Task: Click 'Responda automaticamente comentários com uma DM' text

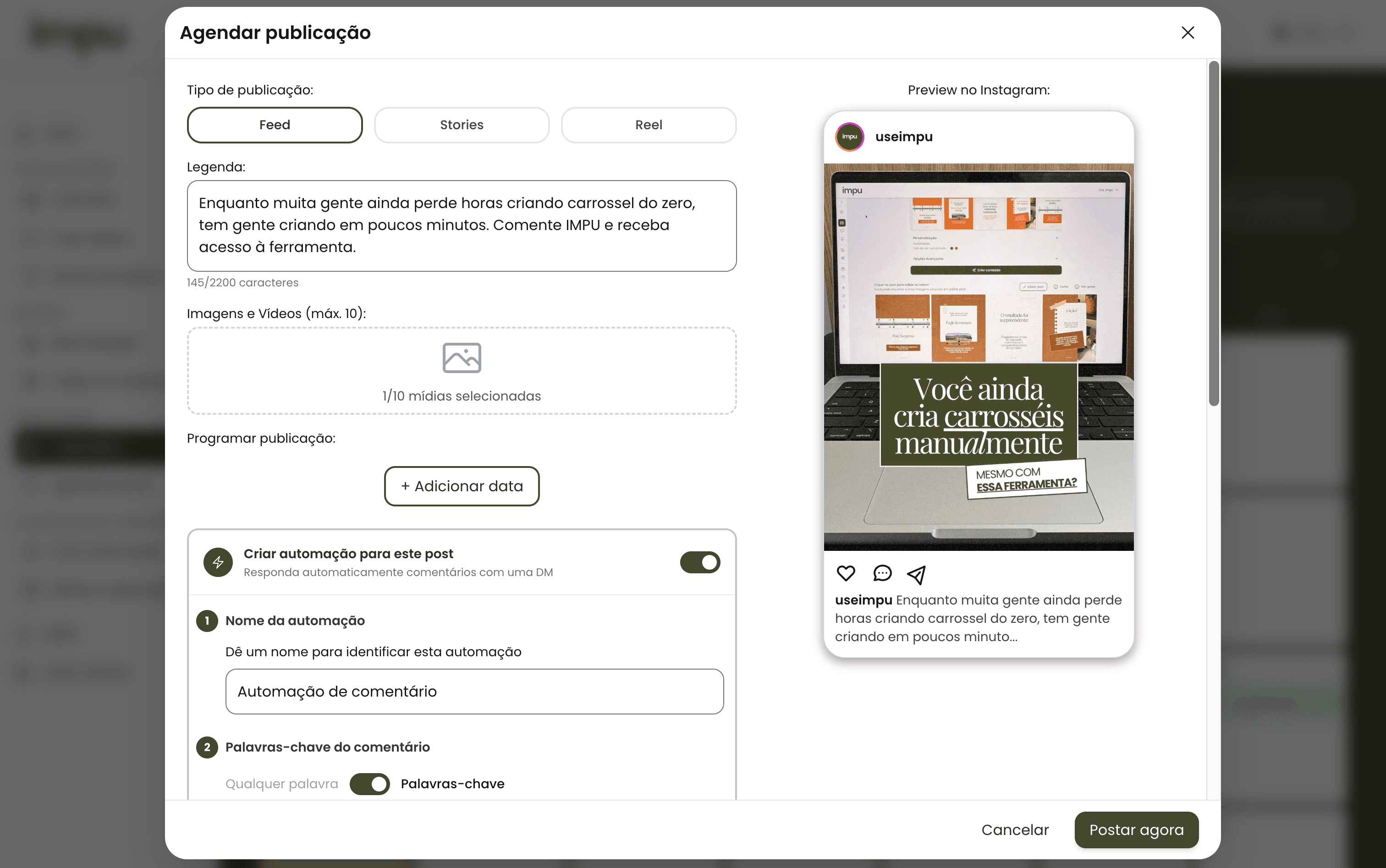Action: pos(398,572)
